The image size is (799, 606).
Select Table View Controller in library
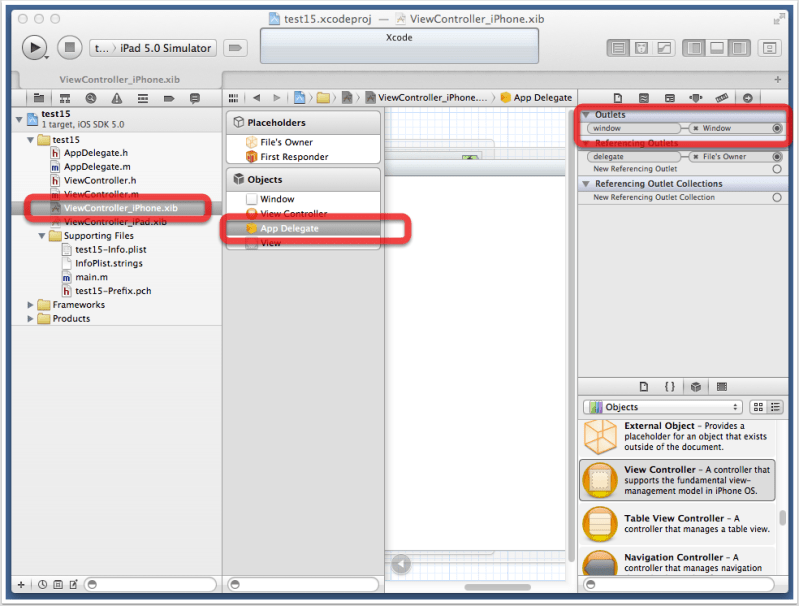(x=677, y=523)
